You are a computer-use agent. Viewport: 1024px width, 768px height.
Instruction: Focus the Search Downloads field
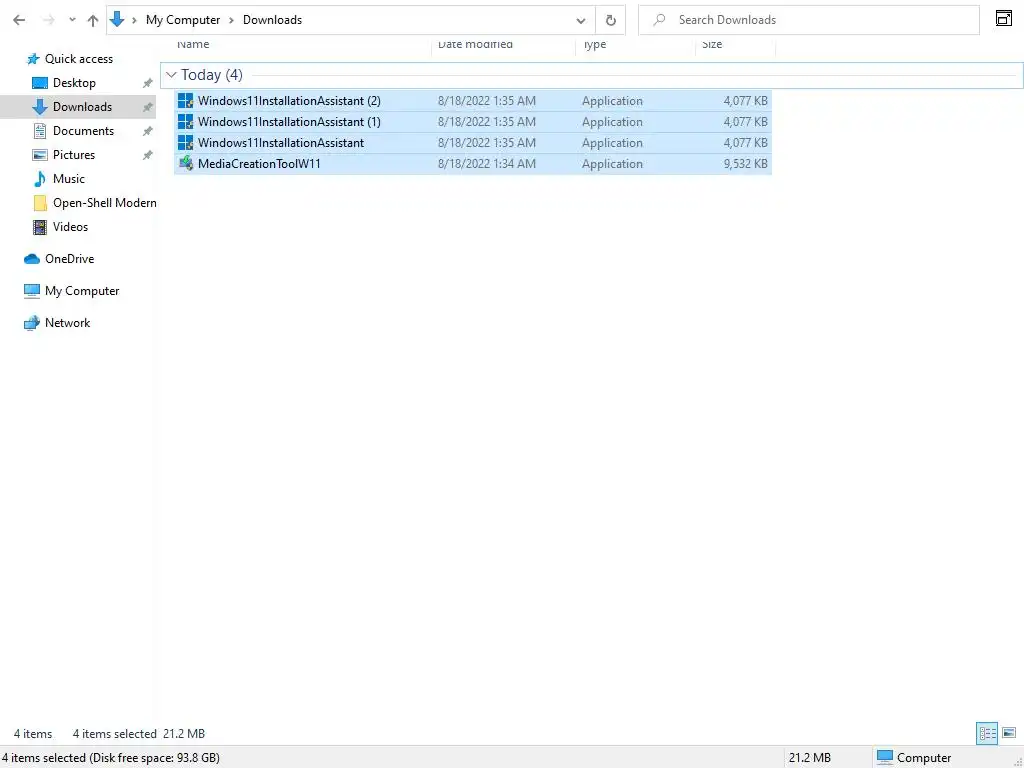tap(808, 20)
